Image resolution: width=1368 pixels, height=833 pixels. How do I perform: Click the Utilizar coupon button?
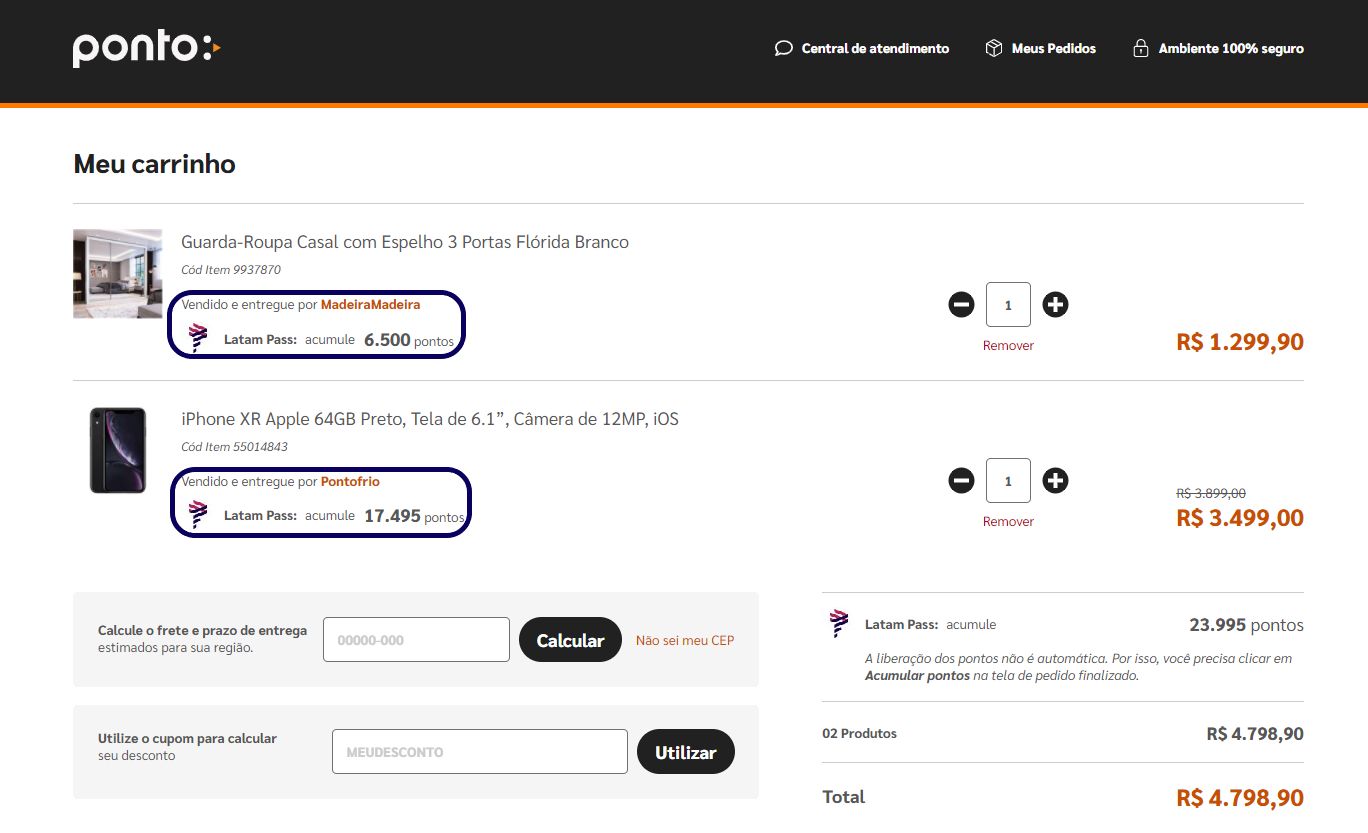[x=685, y=752]
